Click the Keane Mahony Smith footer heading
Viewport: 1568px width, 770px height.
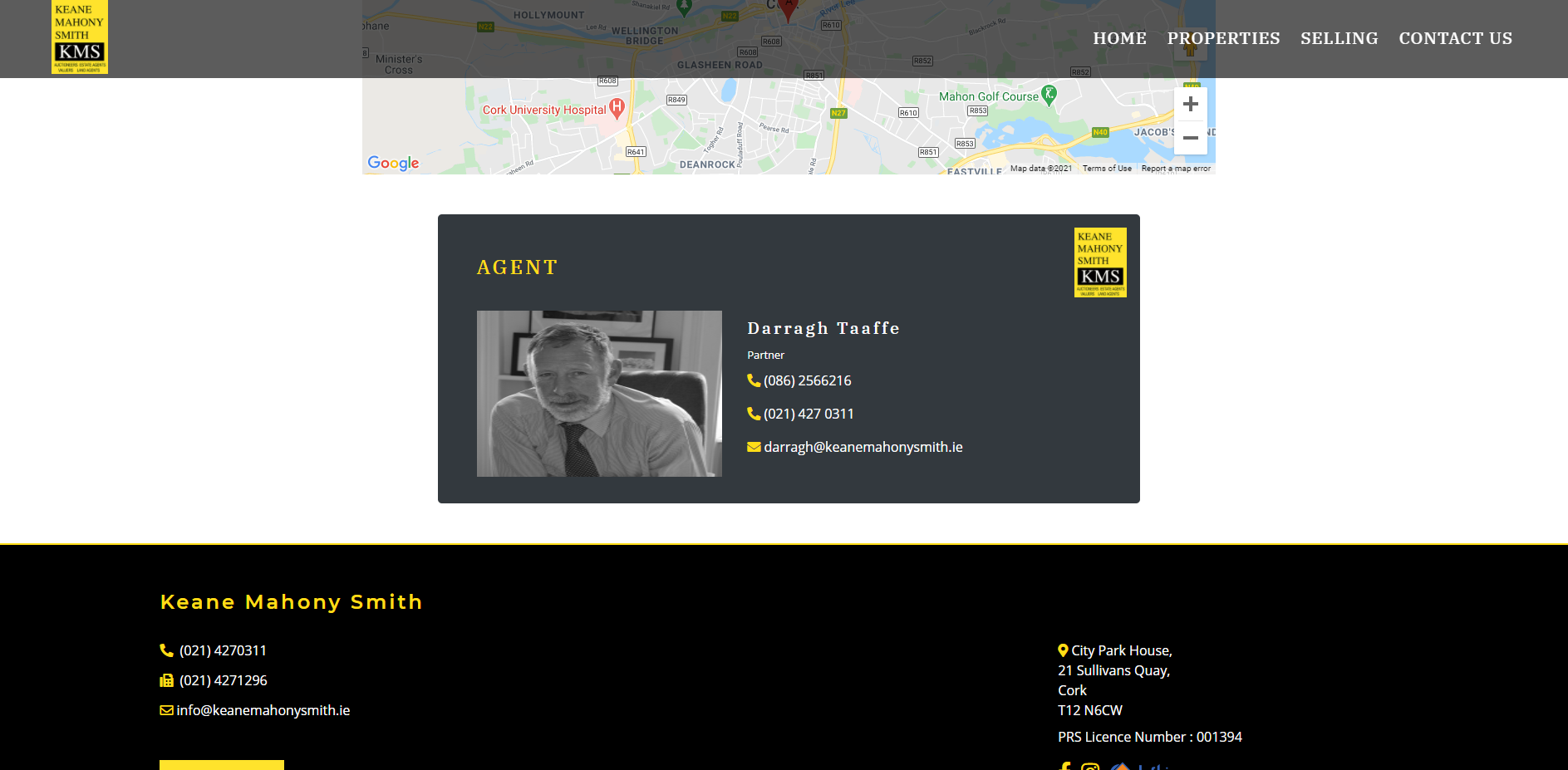point(291,601)
